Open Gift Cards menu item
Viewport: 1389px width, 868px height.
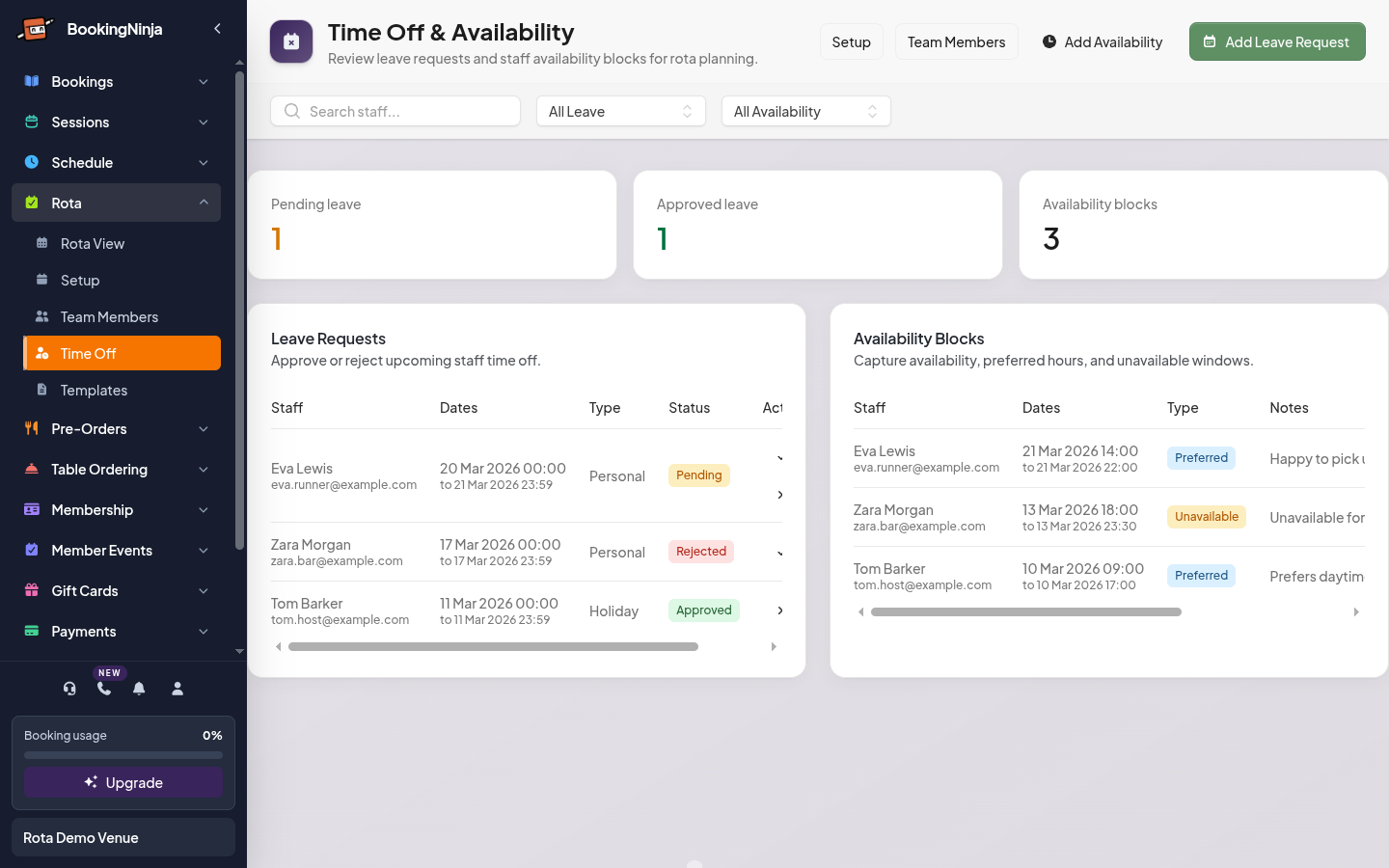pos(116,590)
